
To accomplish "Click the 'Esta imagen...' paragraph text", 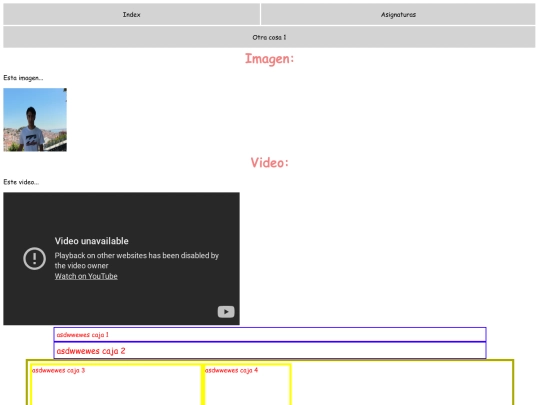I will point(23,78).
